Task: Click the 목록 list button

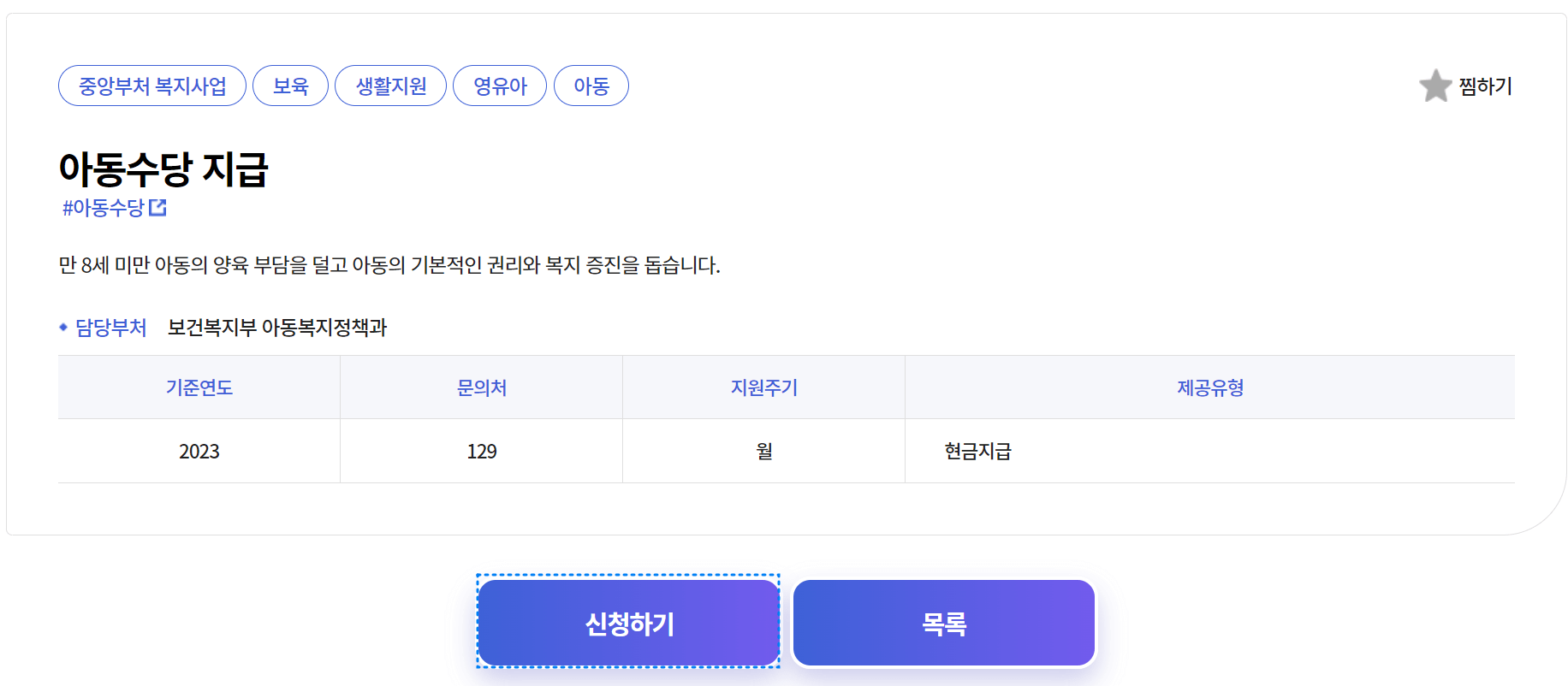Action: pos(942,623)
